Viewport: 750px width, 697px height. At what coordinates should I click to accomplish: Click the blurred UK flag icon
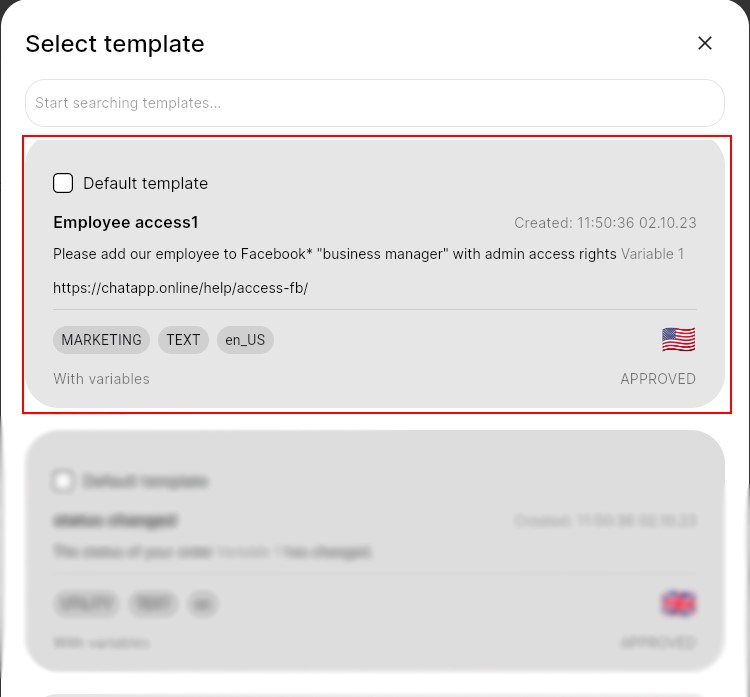point(678,604)
